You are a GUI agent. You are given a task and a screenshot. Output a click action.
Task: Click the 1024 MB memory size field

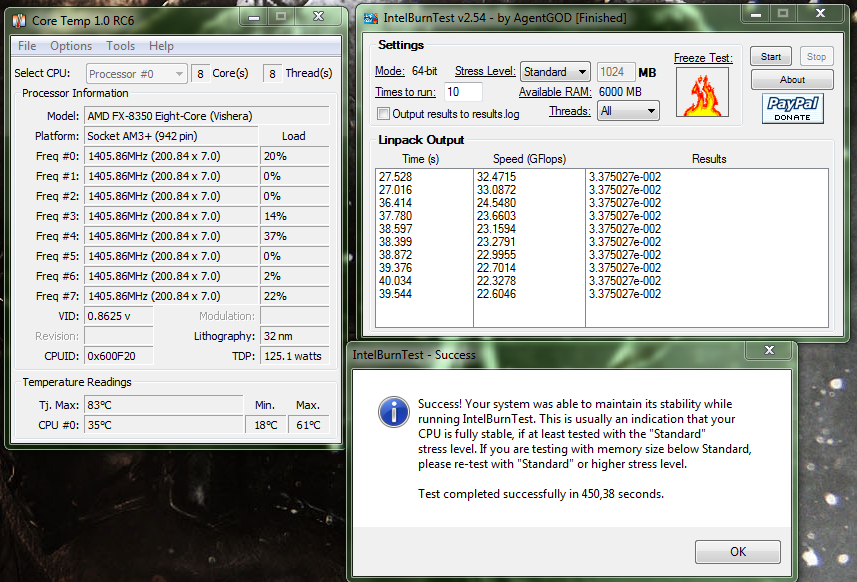[616, 72]
